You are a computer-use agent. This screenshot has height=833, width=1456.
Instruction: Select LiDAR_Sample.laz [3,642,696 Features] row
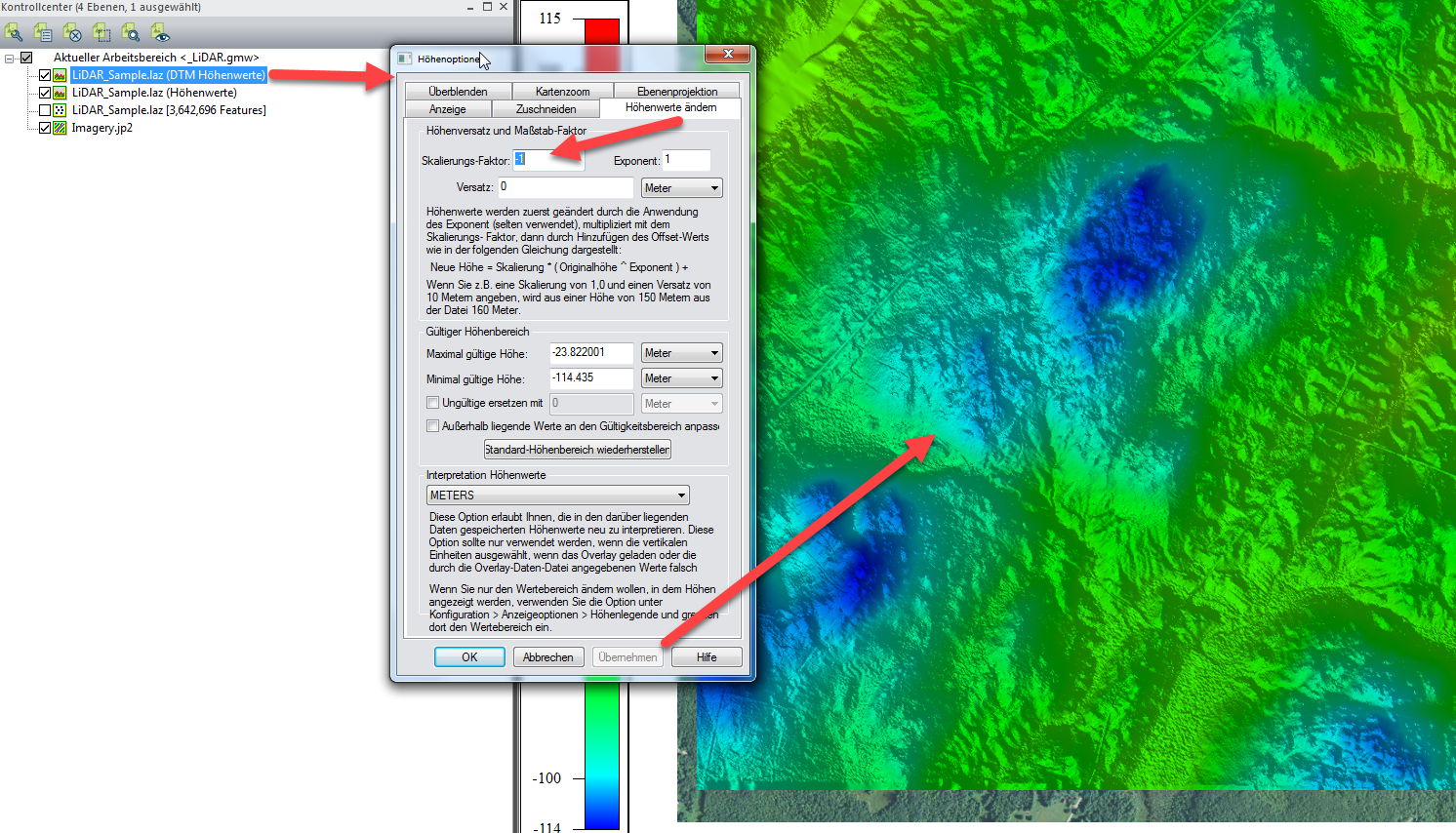pyautogui.click(x=169, y=110)
